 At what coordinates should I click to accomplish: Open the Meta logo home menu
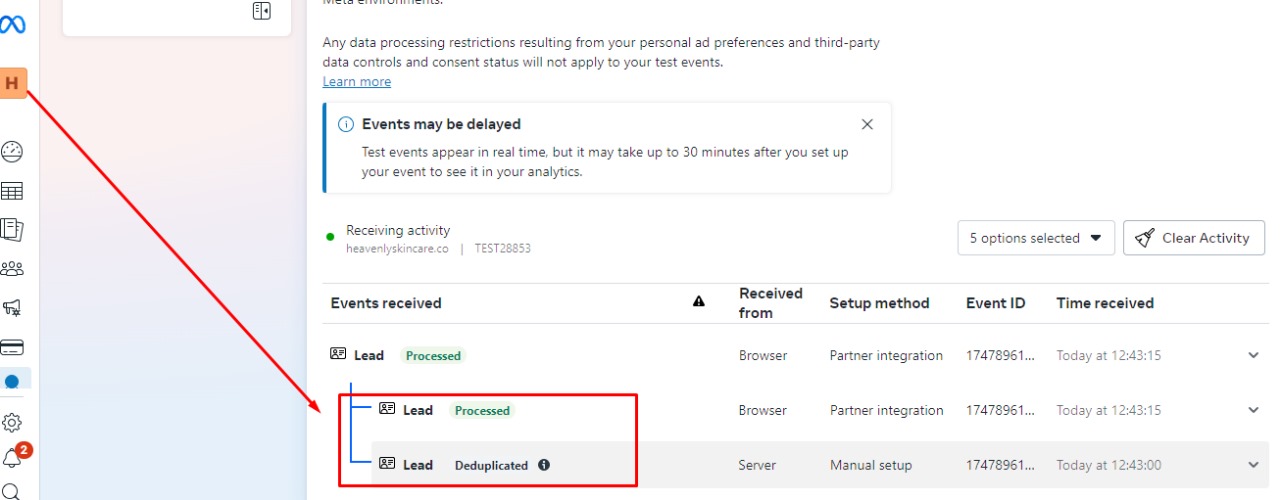(x=12, y=24)
